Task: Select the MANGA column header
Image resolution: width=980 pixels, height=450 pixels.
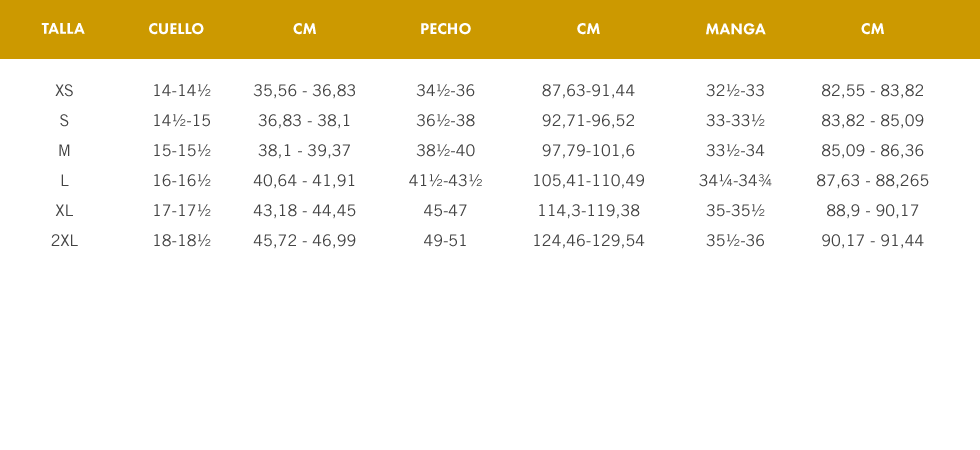Action: pos(735,29)
